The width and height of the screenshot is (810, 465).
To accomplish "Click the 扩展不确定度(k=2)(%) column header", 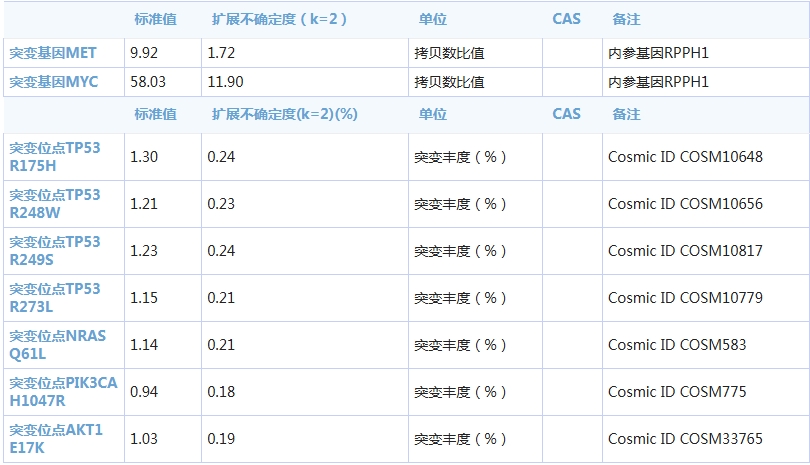I will [285, 114].
